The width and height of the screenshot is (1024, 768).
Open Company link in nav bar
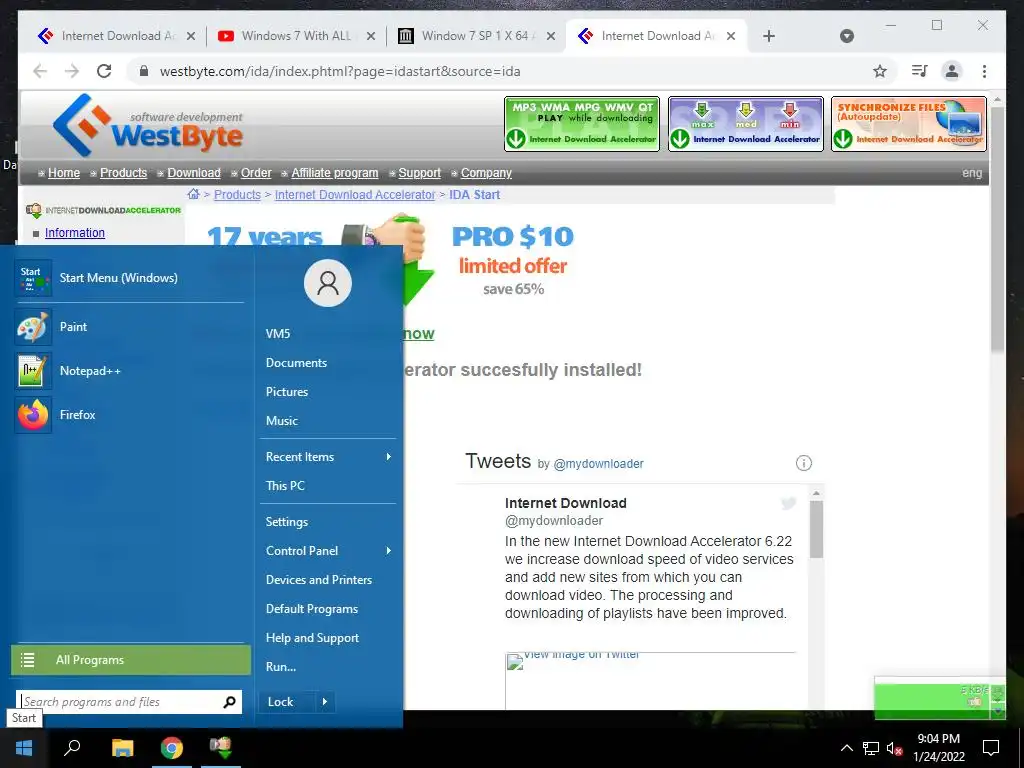point(487,173)
